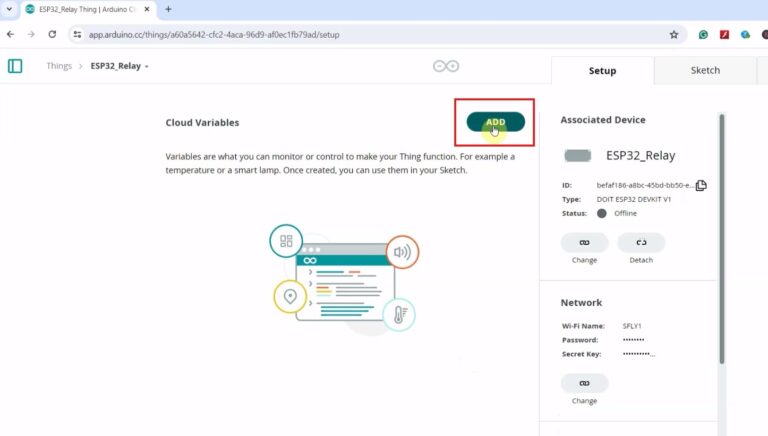
Task: Reload the current page
Action: pos(50,34)
